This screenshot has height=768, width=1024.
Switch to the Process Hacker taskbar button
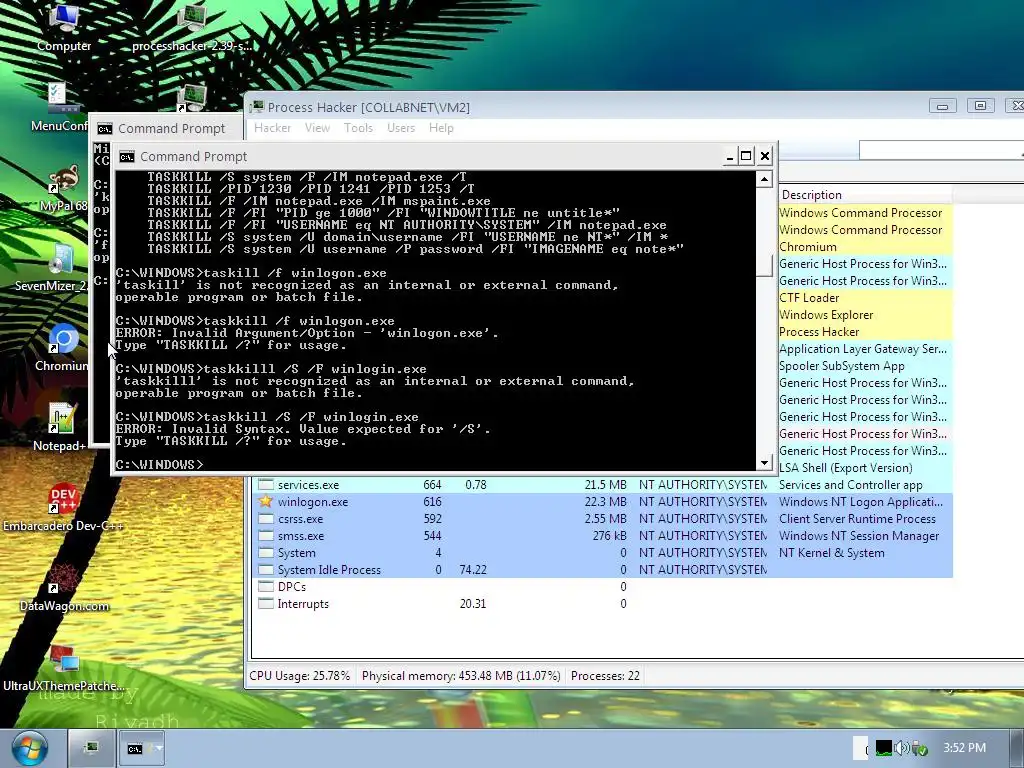(x=91, y=748)
